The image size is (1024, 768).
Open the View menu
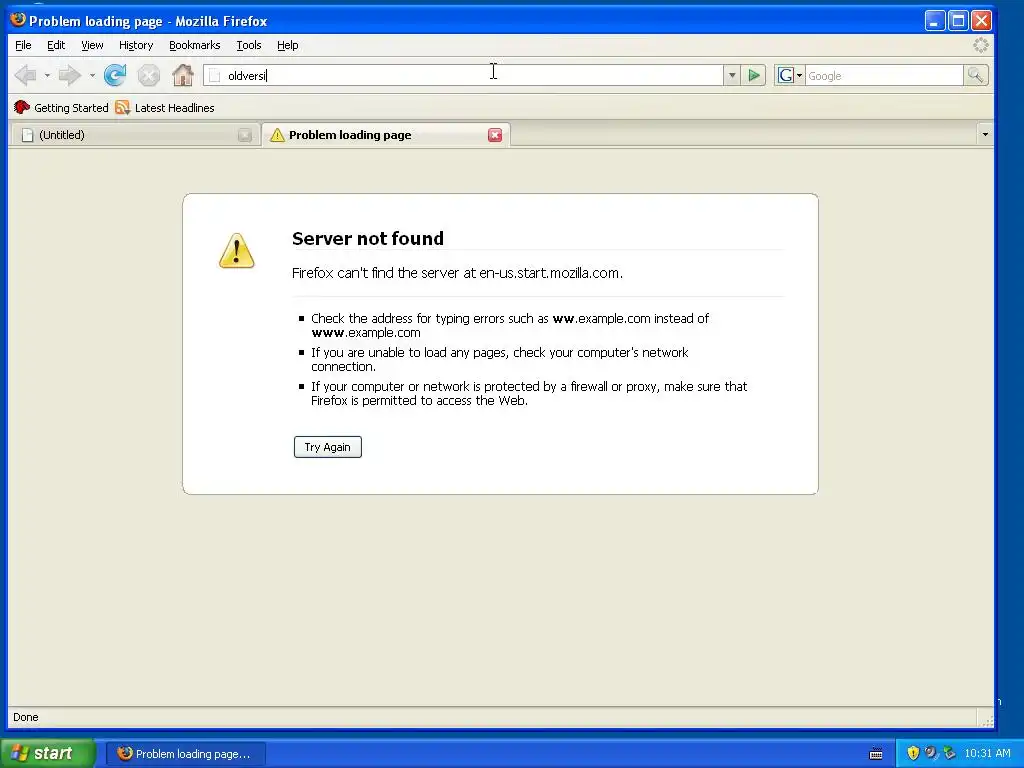click(92, 45)
